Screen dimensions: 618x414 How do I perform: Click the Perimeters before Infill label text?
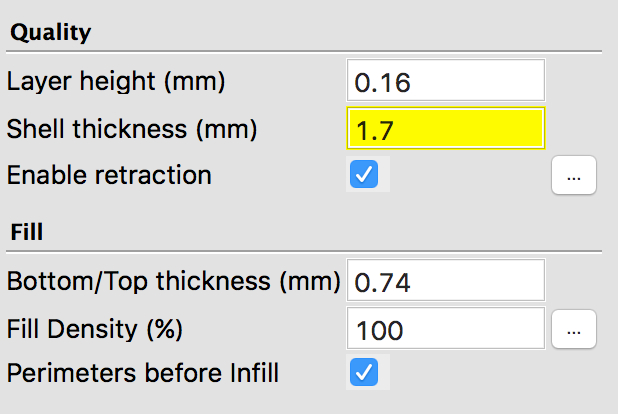pos(143,373)
